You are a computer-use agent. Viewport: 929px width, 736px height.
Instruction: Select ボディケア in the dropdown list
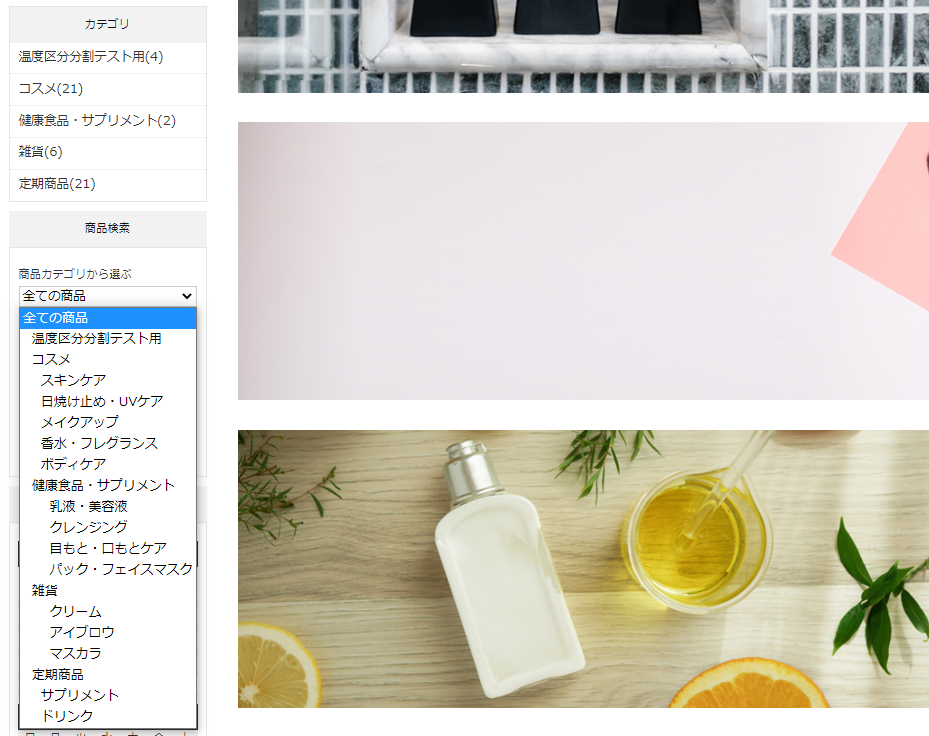coord(73,464)
